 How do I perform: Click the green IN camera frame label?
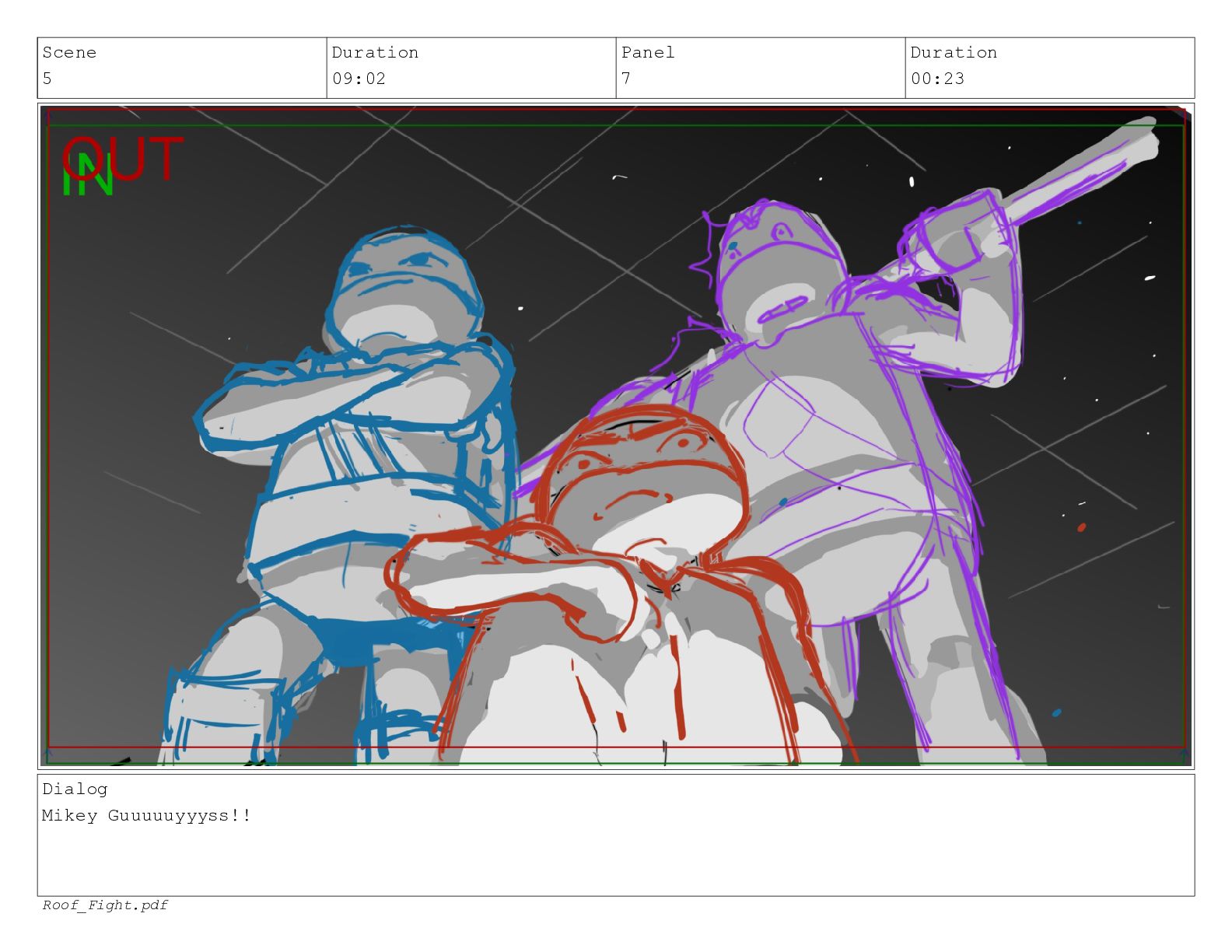[88, 174]
